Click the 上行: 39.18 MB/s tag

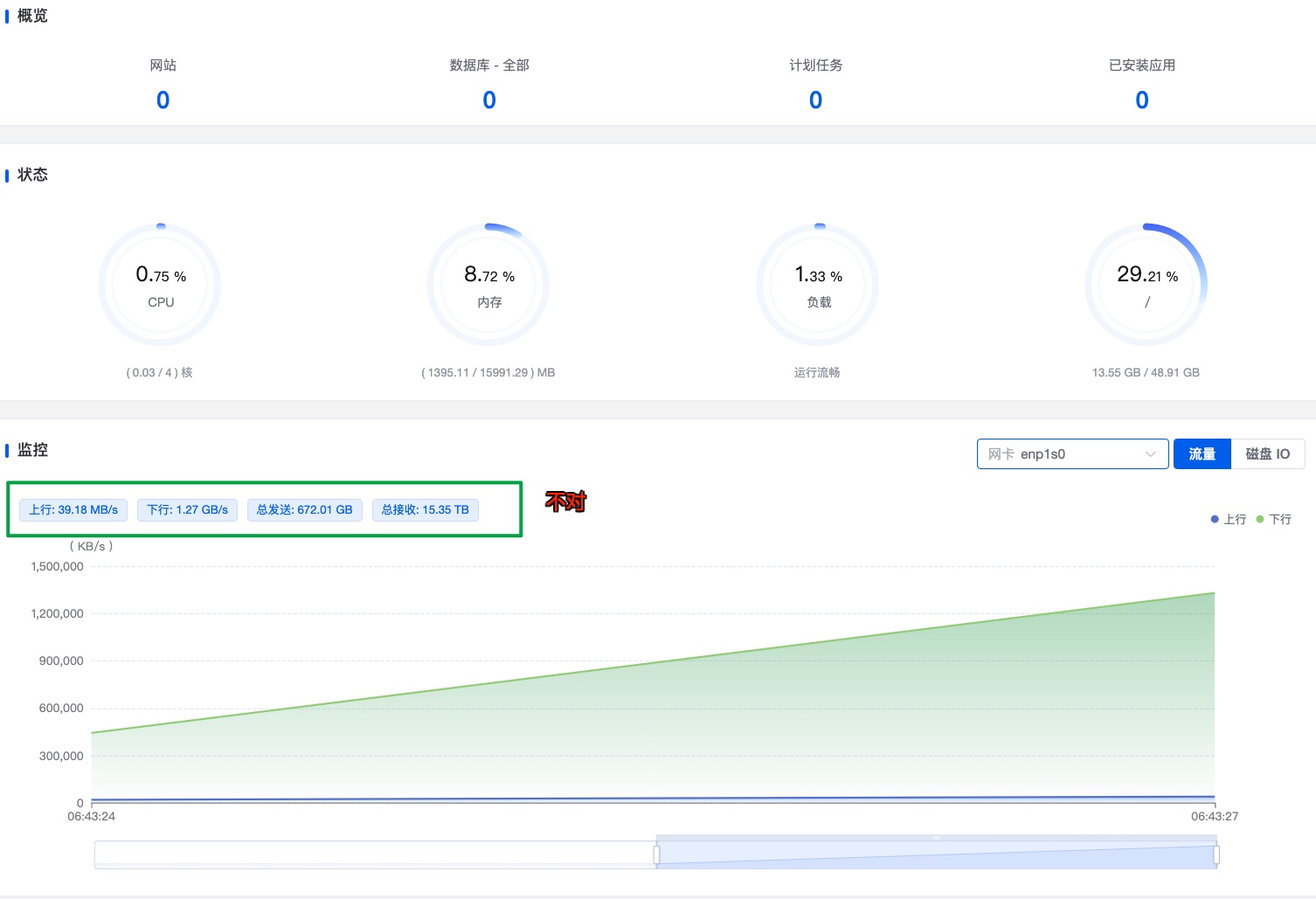(x=73, y=510)
